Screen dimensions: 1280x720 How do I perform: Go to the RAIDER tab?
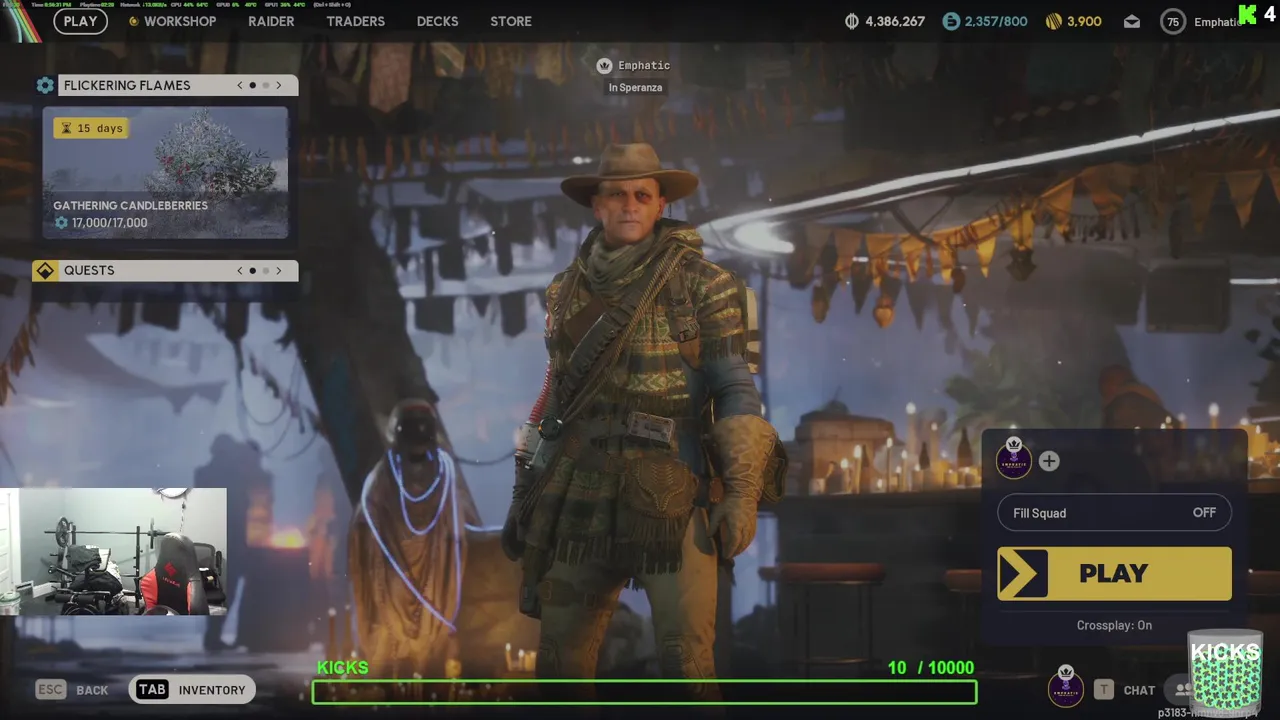coord(271,21)
